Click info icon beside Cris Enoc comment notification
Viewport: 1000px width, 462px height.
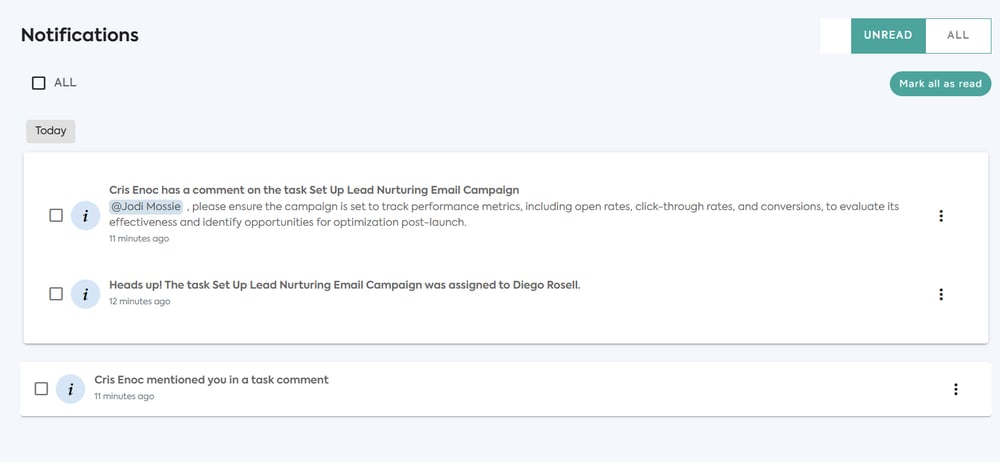(85, 216)
